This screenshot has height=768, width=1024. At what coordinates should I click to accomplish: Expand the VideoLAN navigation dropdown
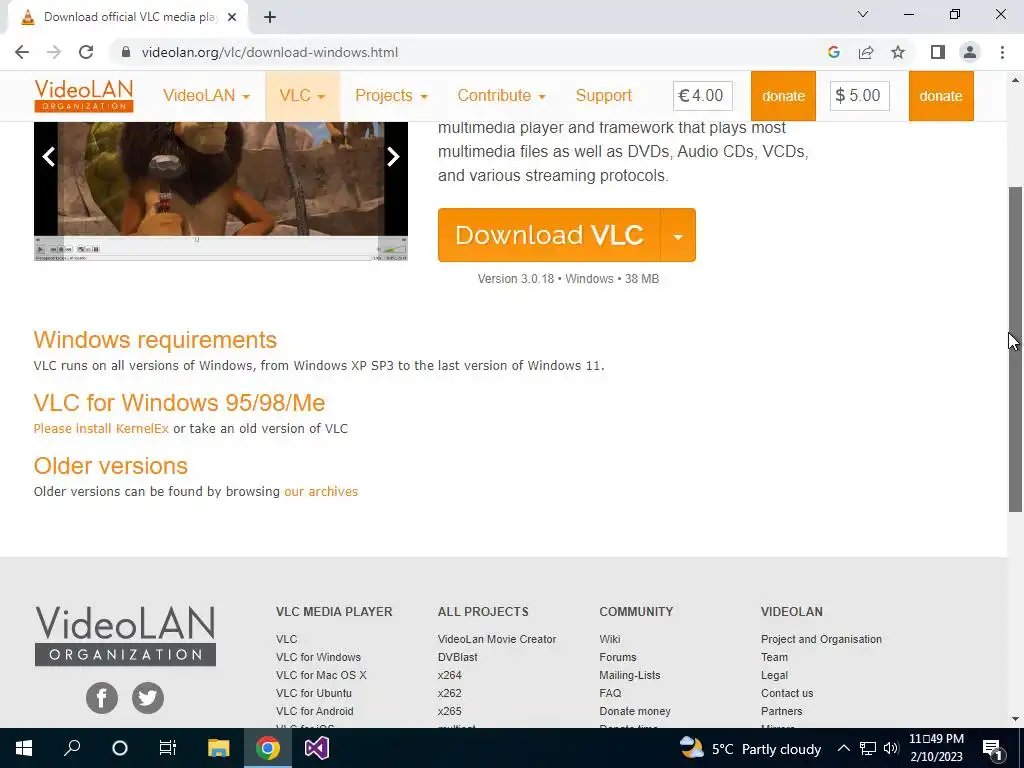pyautogui.click(x=206, y=95)
